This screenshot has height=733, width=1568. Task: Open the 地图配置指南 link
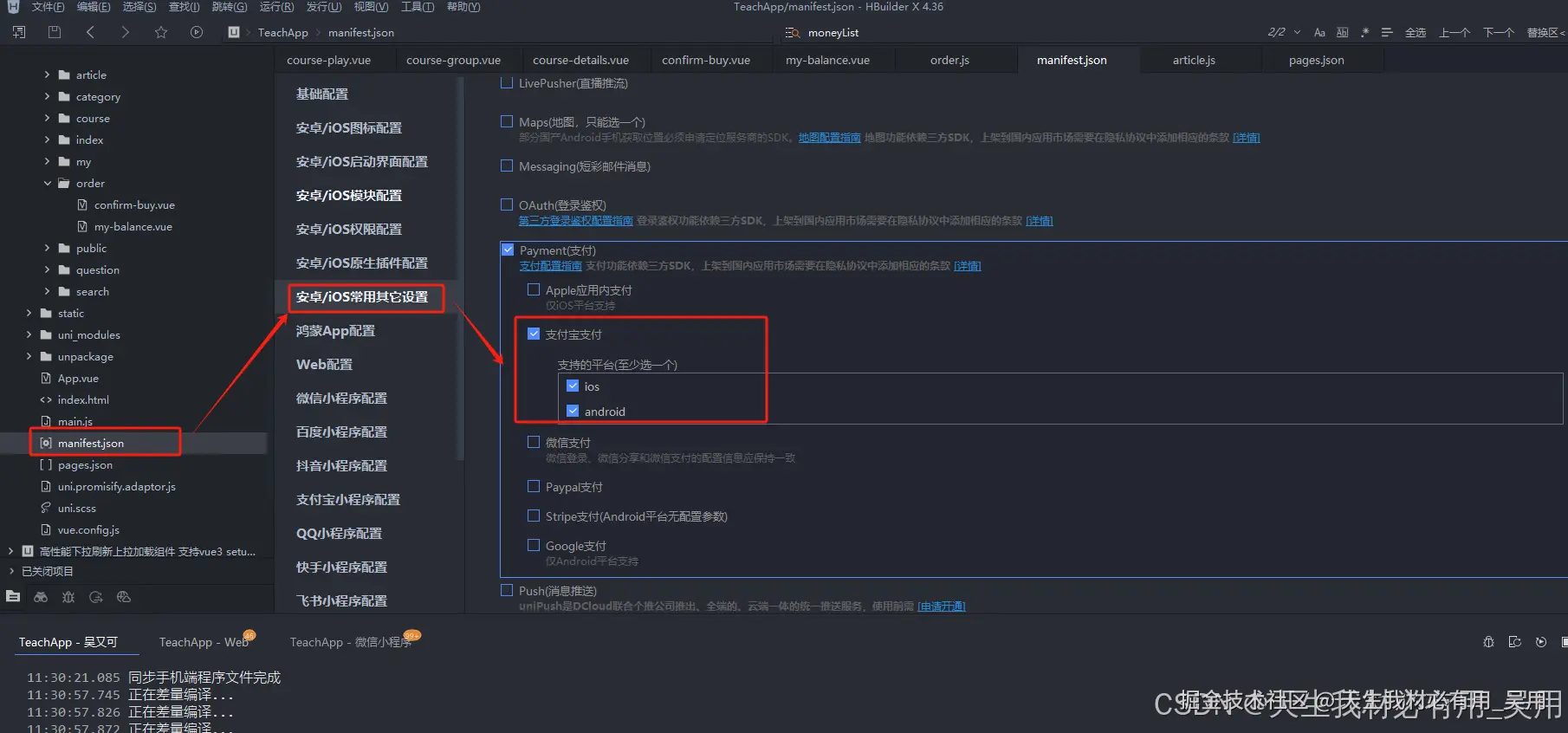pos(829,138)
